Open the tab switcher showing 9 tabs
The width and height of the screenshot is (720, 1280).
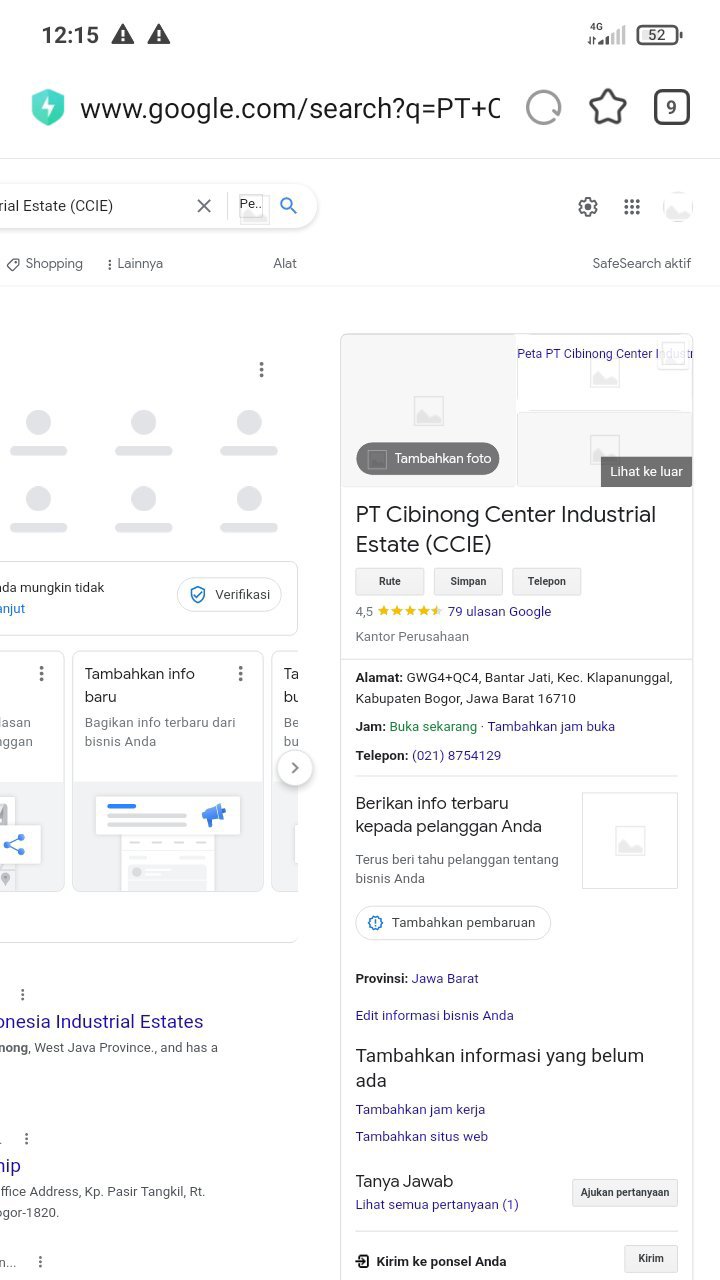671,108
